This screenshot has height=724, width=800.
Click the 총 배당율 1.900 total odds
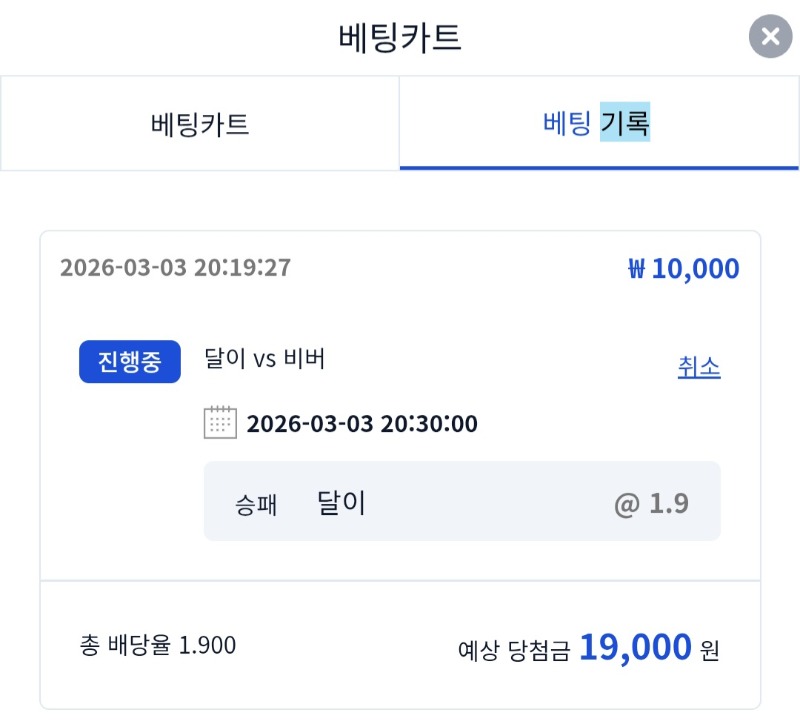(158, 645)
